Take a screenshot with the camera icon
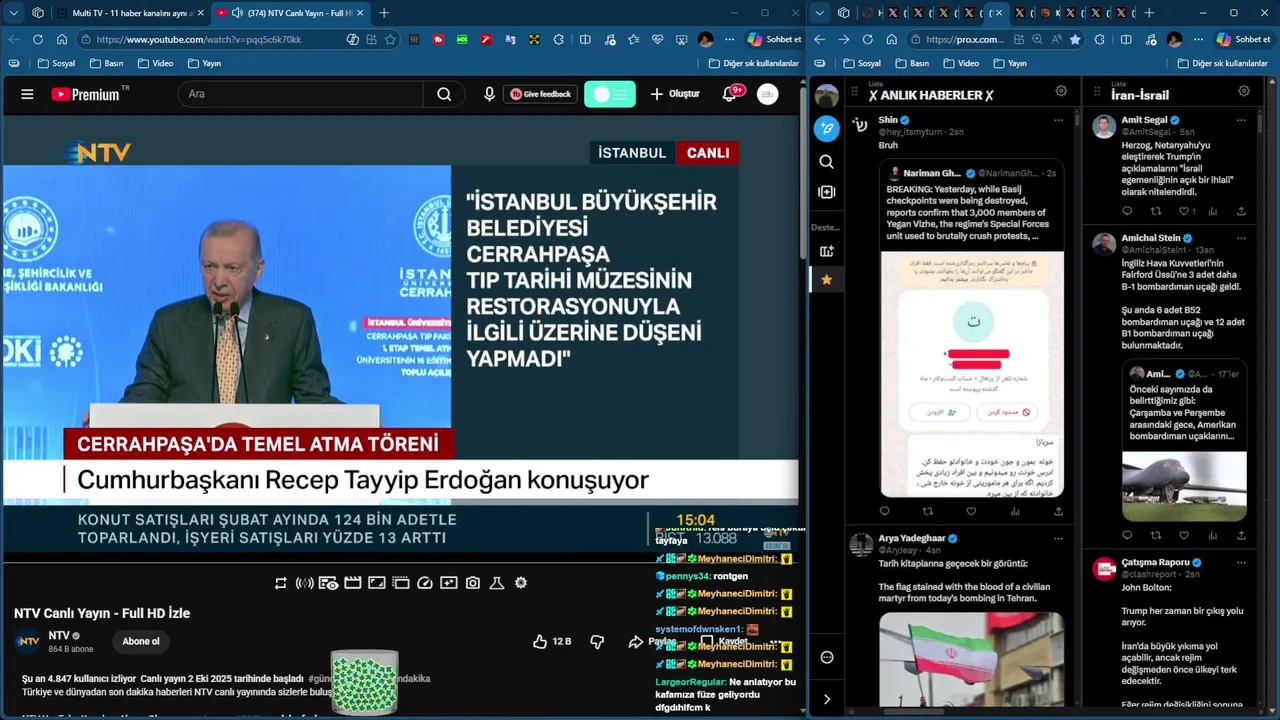 point(473,583)
